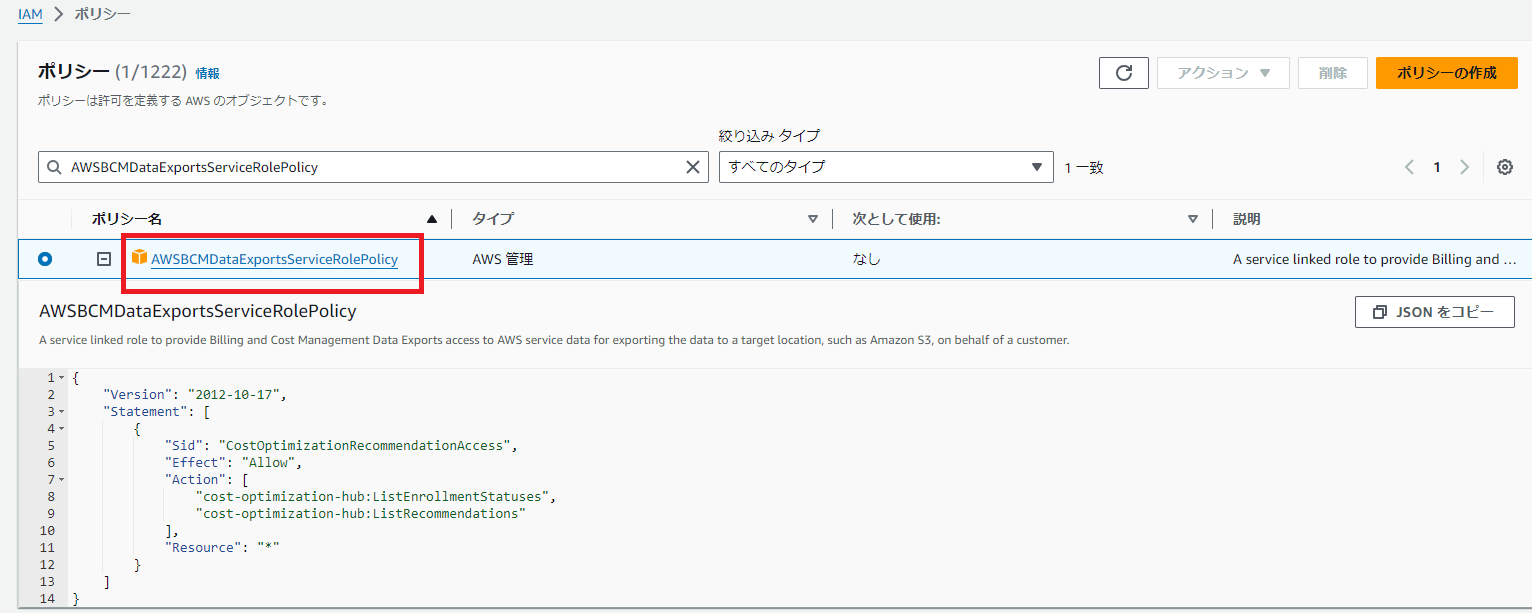The width and height of the screenshot is (1532, 613).
Task: Click JSON line with ListEnrollmentStatuses
Action: (375, 496)
